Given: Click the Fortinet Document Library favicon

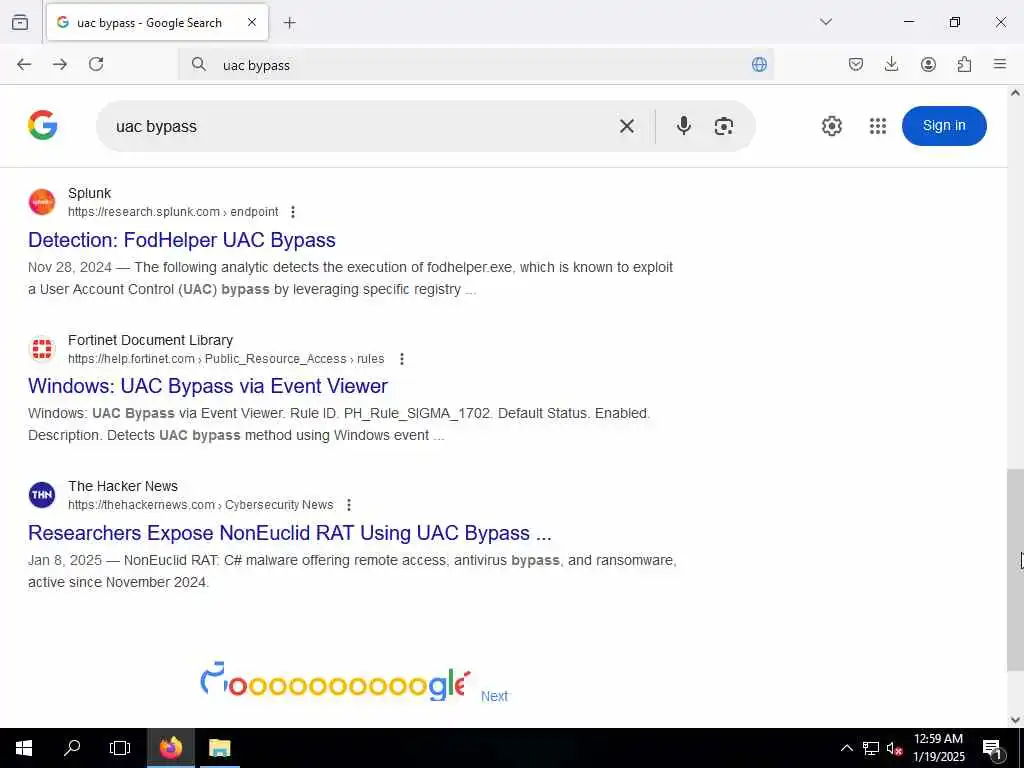Looking at the screenshot, I should (x=42, y=349).
